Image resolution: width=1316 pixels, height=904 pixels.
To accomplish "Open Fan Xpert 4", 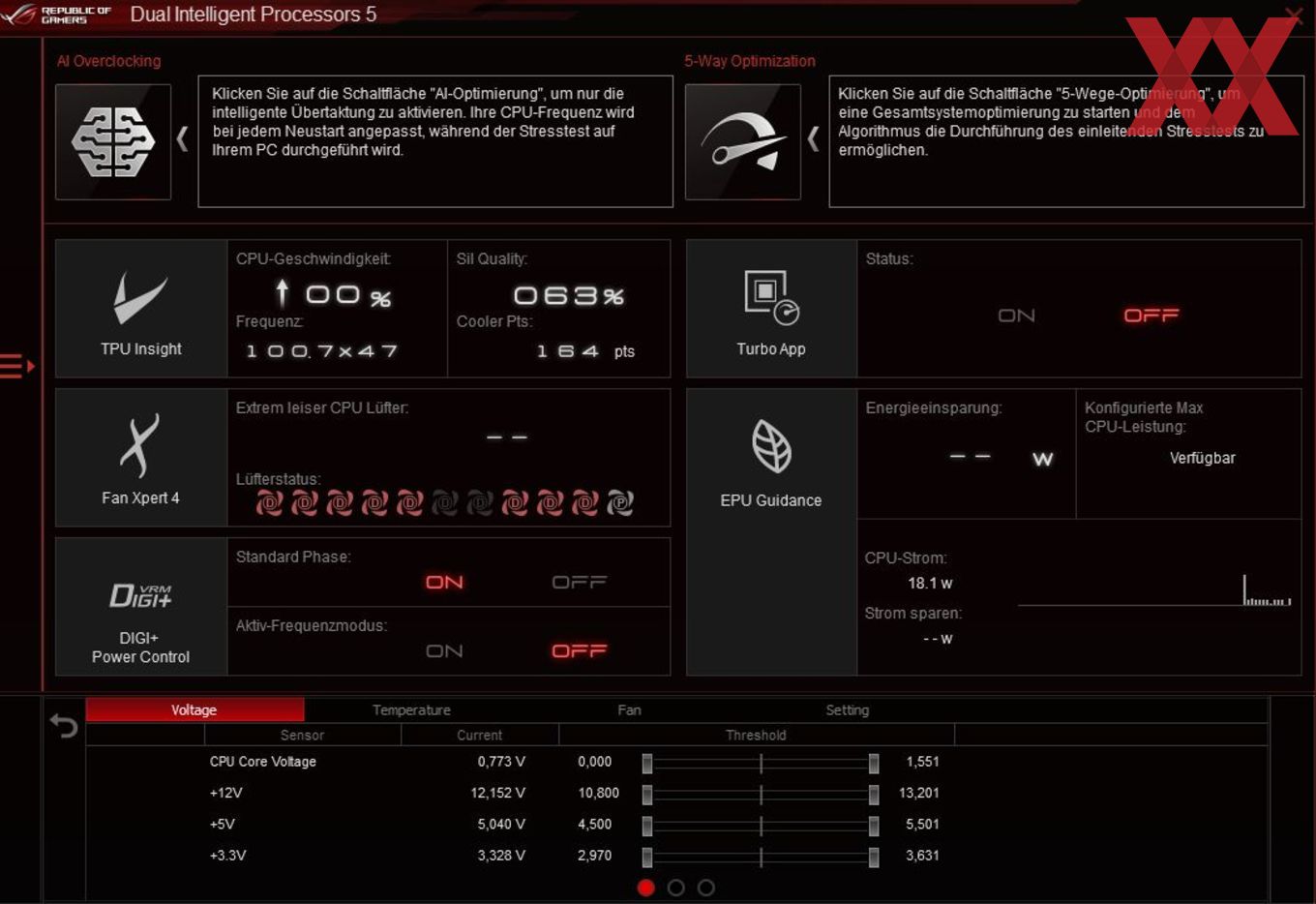I will point(141,458).
